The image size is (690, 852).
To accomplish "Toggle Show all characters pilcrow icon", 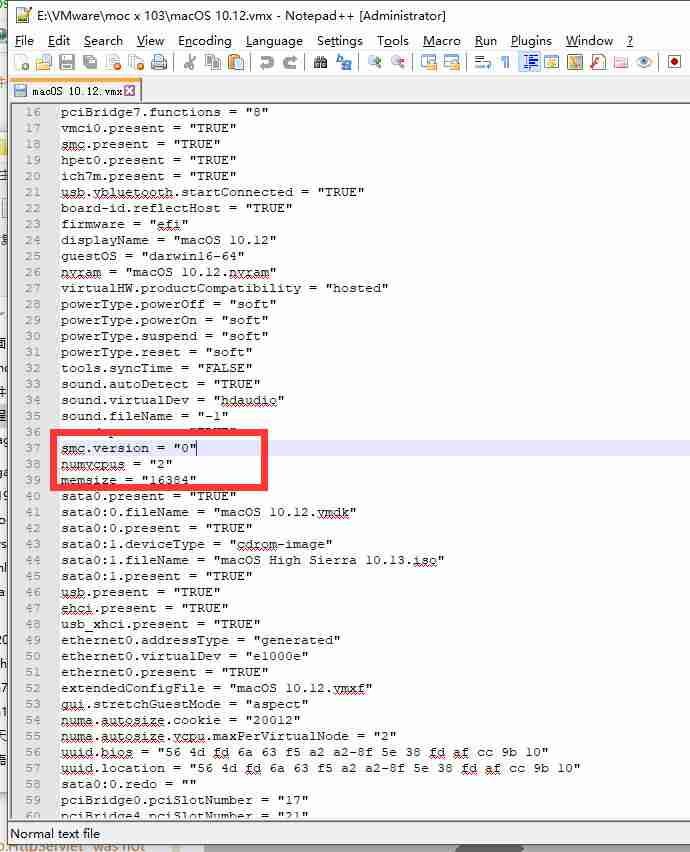I will pyautogui.click(x=505, y=62).
